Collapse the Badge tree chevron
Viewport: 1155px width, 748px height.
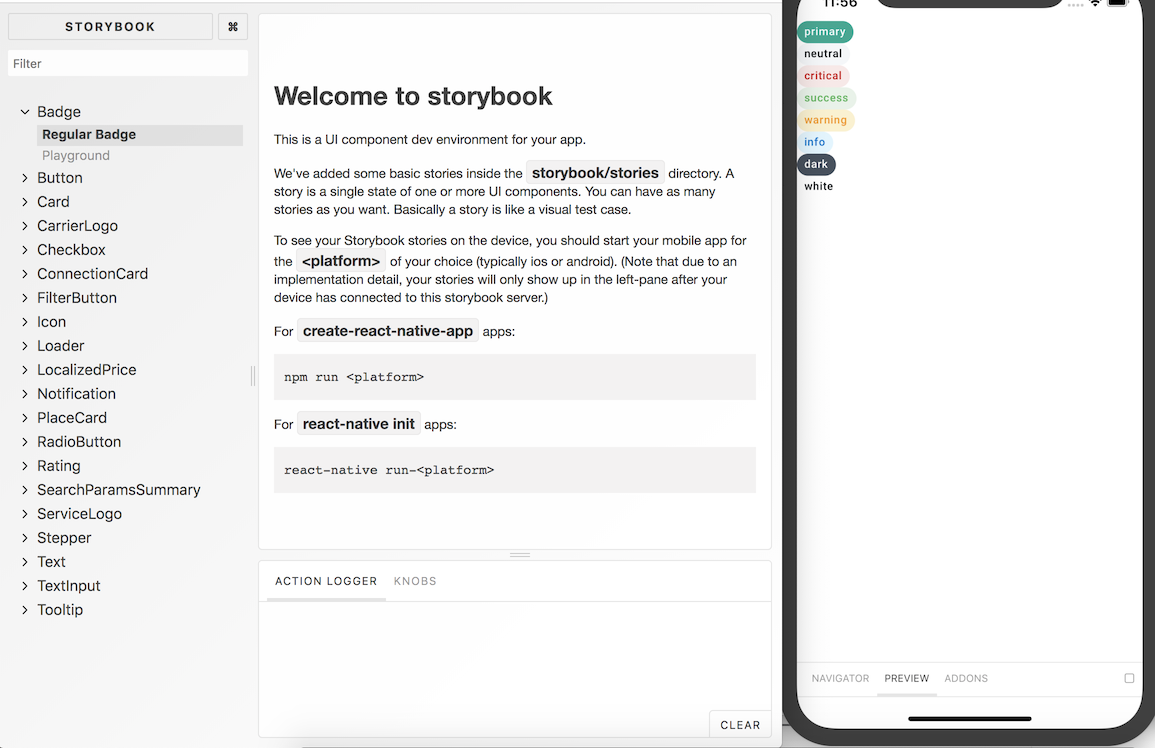coord(25,112)
